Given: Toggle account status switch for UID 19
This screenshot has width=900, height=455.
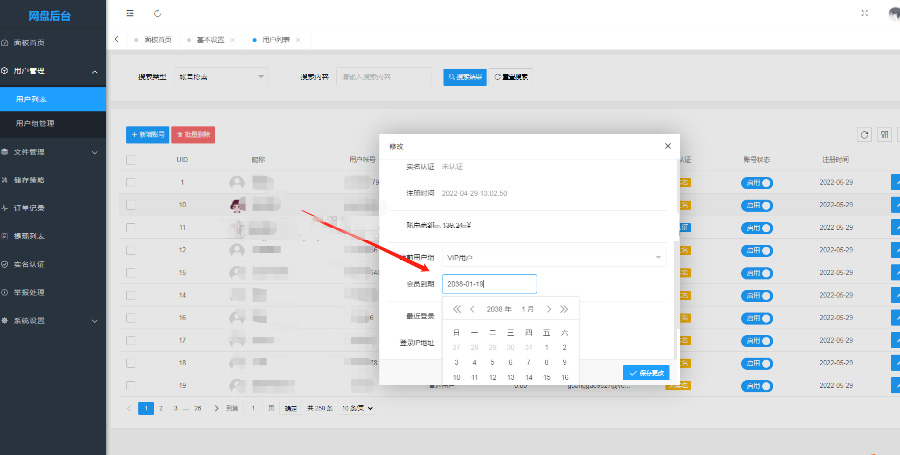Looking at the screenshot, I should click(x=757, y=386).
